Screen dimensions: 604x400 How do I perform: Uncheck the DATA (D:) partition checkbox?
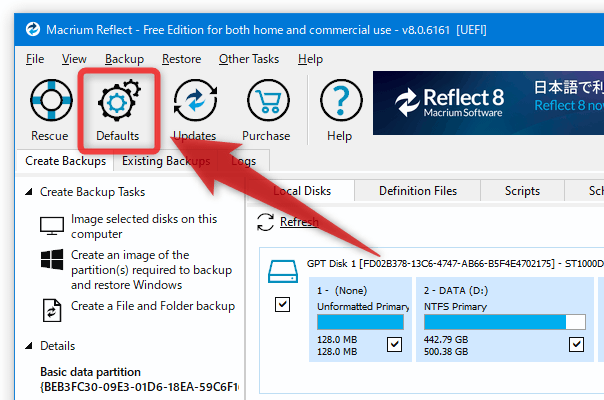pyautogui.click(x=576, y=344)
